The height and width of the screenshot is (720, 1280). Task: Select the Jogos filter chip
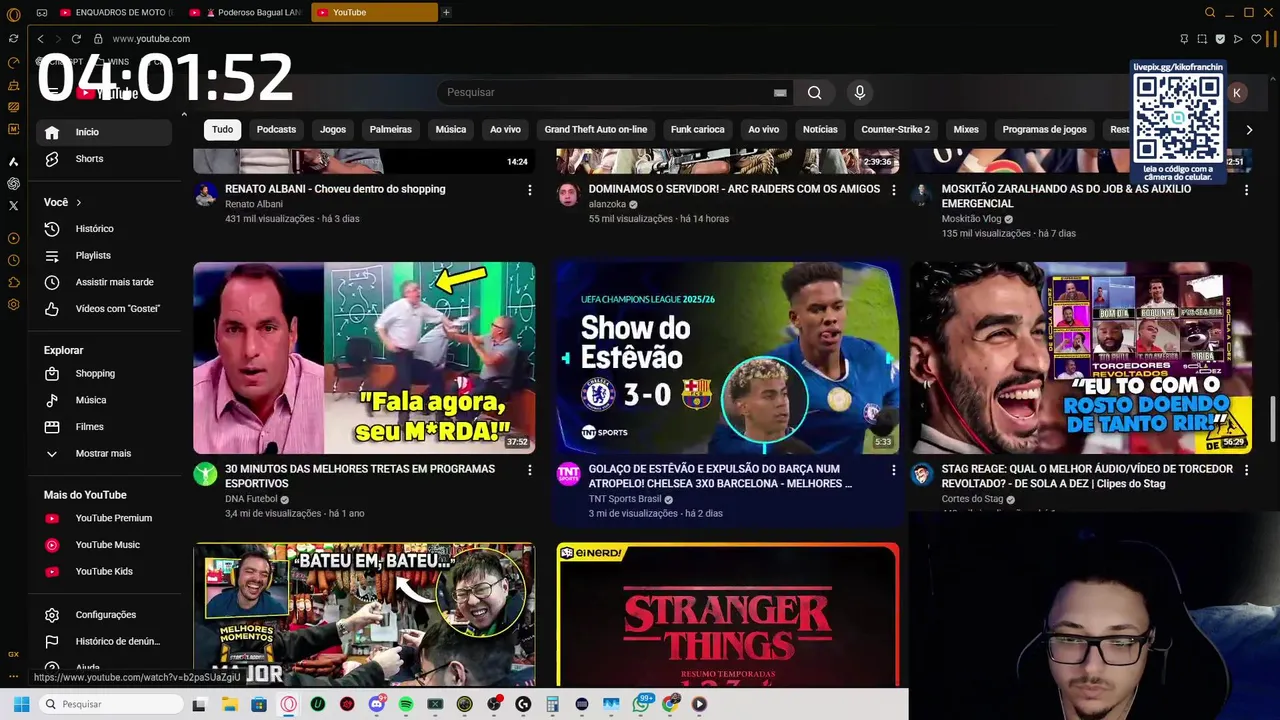point(333,129)
